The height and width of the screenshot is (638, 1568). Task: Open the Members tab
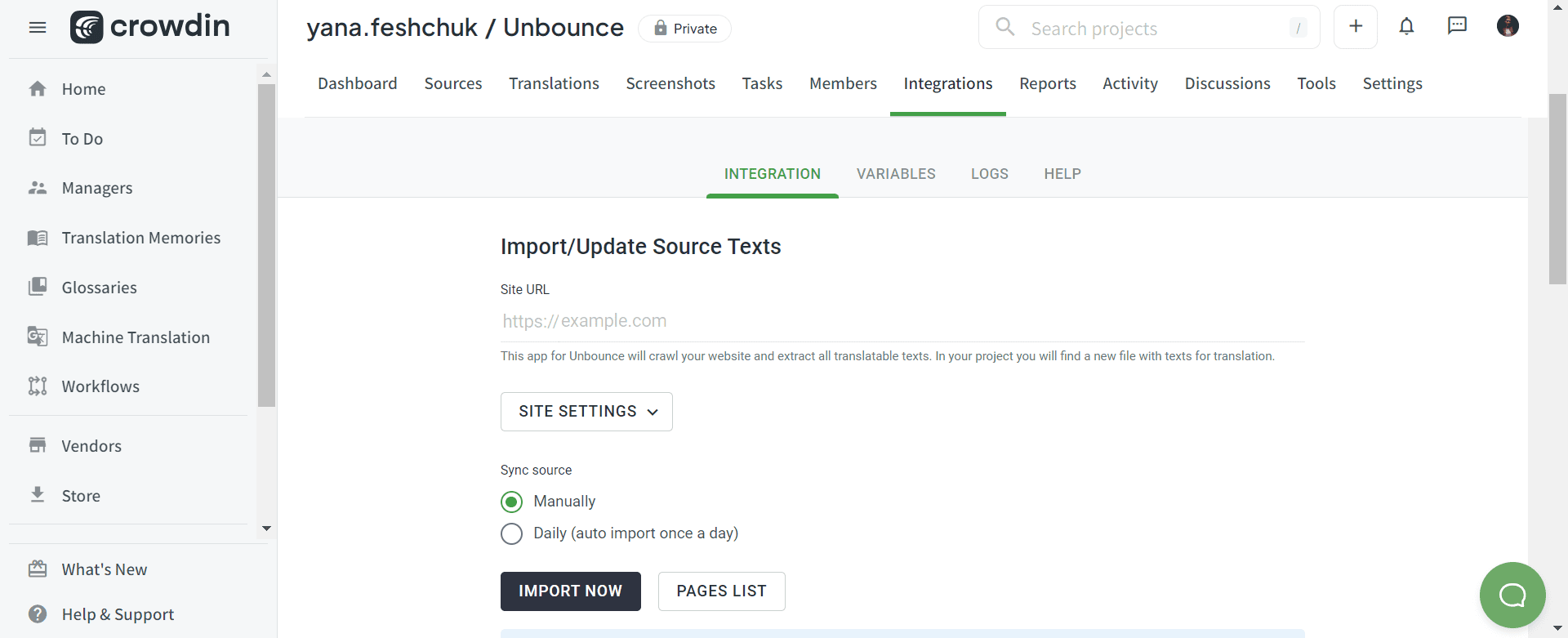coord(843,83)
